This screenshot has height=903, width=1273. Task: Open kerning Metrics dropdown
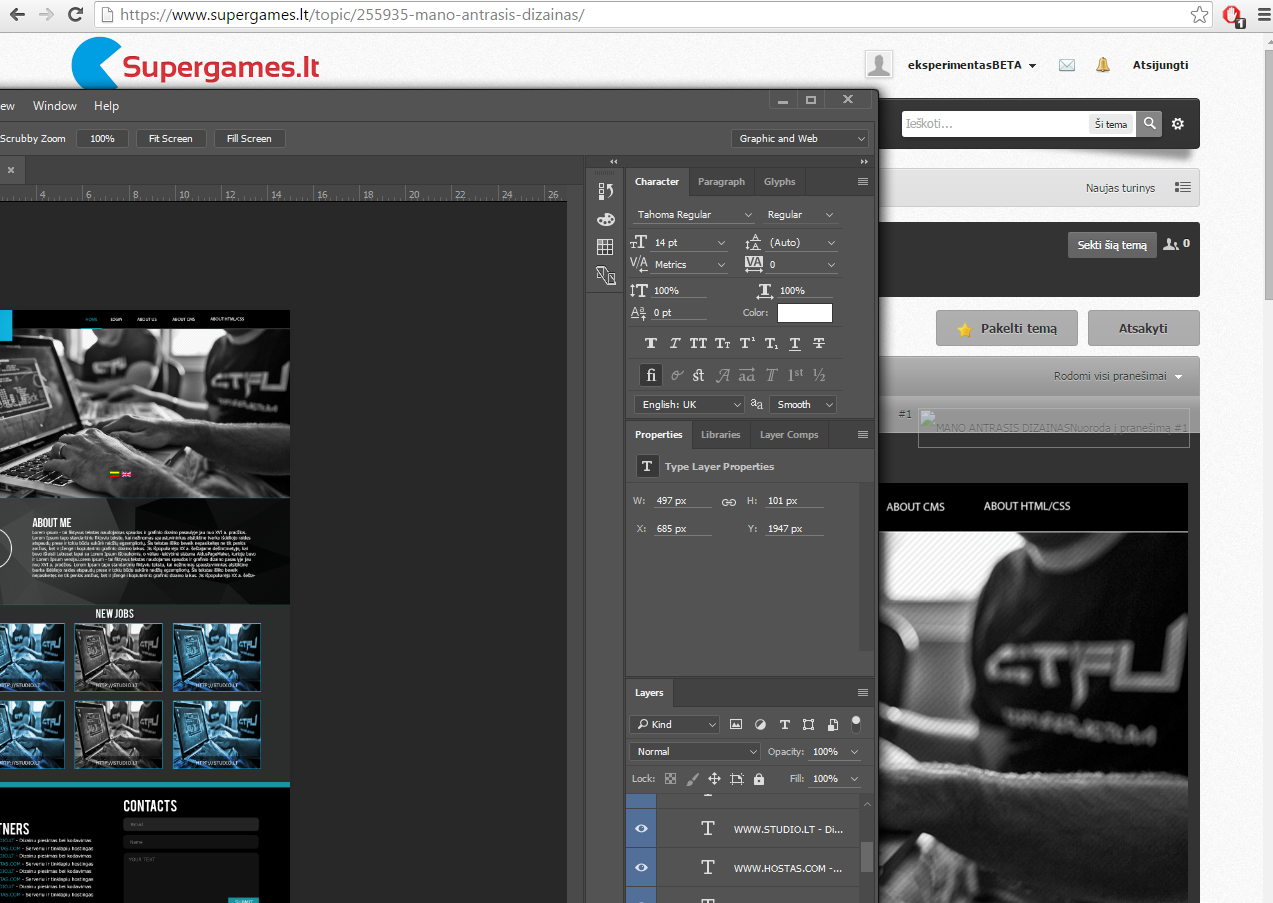pyautogui.click(x=690, y=265)
